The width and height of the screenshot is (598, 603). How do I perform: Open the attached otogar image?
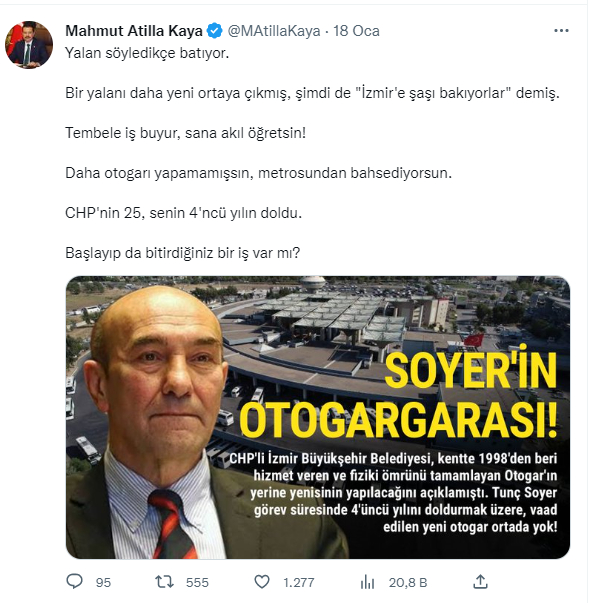318,417
